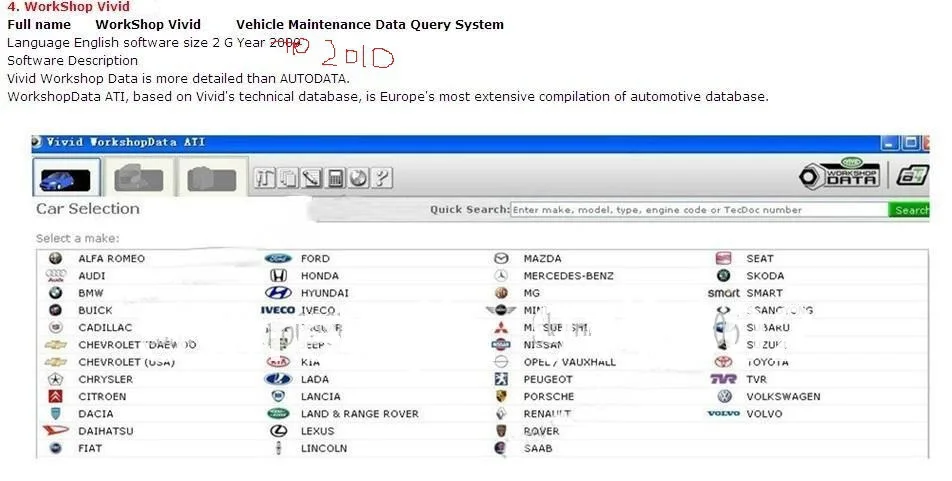Viewport: 952px width, 481px height.
Task: Click the red Toyota logo
Action: coord(724,362)
